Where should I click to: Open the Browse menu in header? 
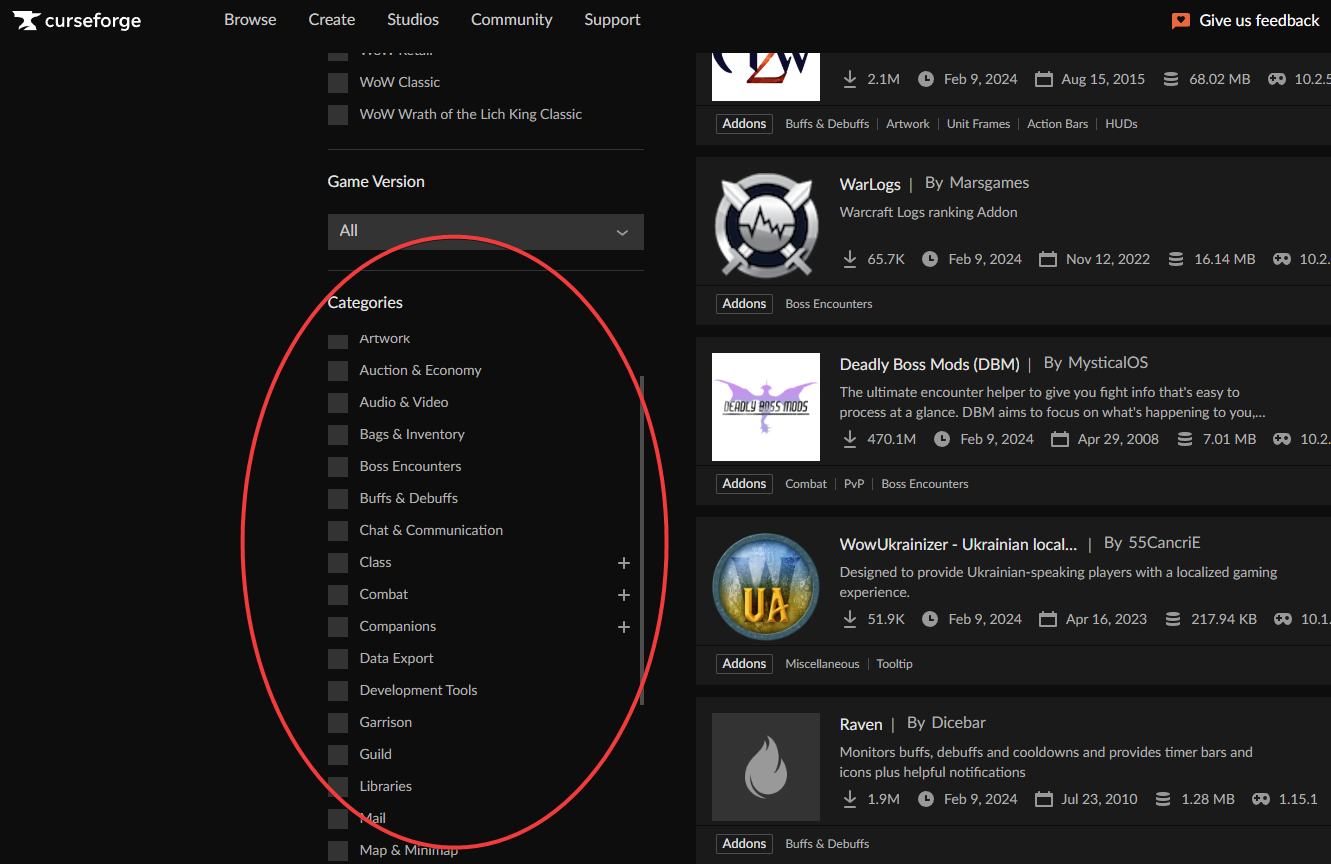point(250,20)
